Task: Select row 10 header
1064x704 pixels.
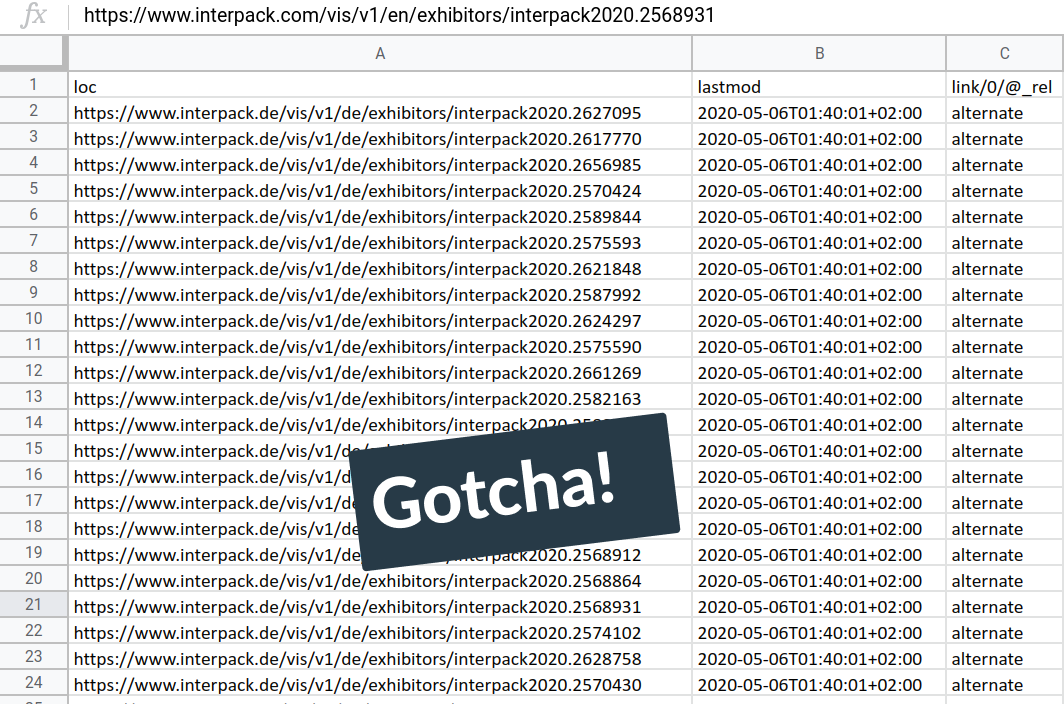Action: click(x=33, y=318)
